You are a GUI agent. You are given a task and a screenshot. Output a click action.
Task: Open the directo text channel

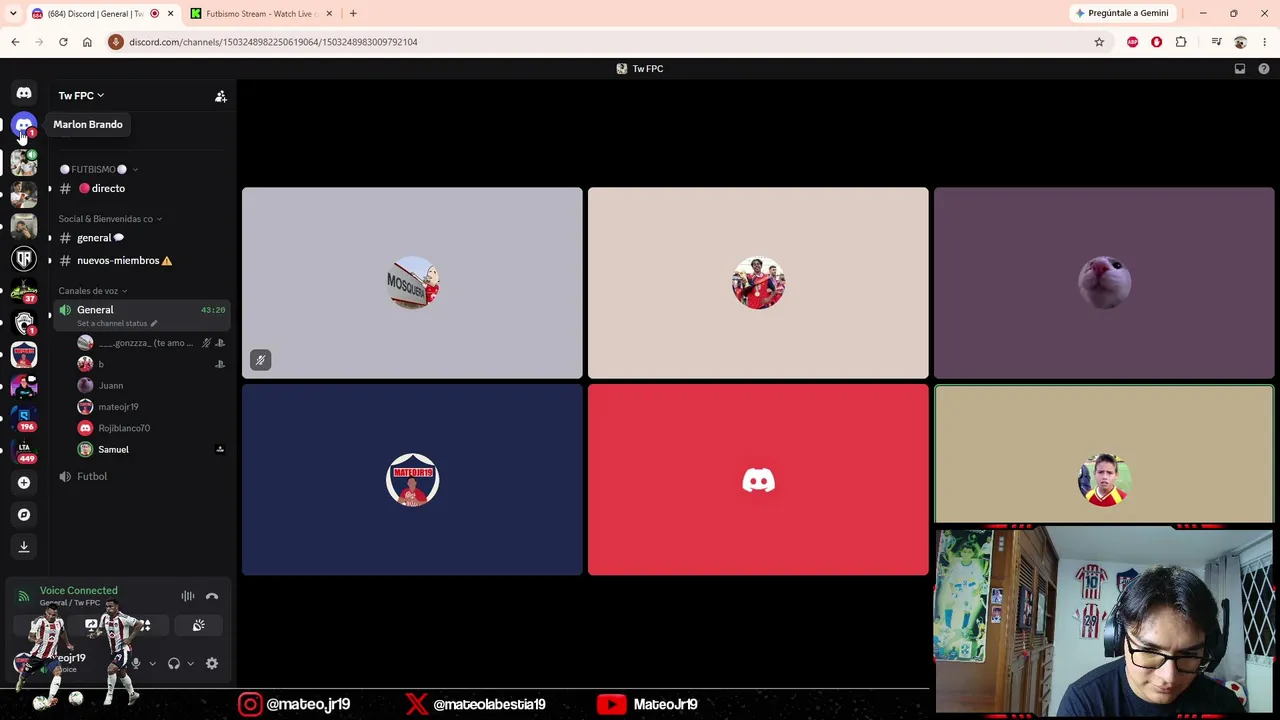(140, 188)
